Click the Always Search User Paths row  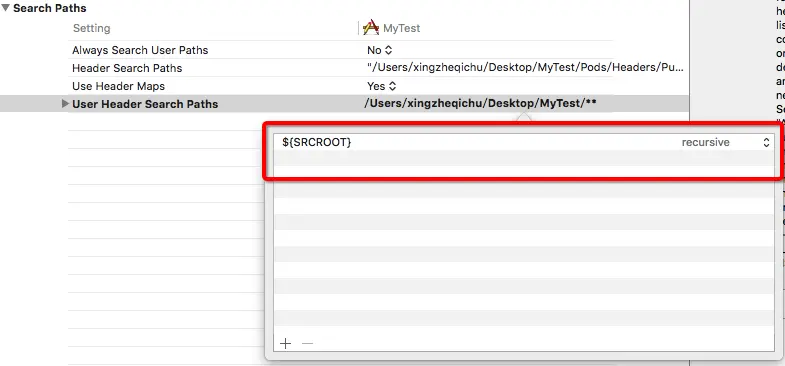point(340,50)
